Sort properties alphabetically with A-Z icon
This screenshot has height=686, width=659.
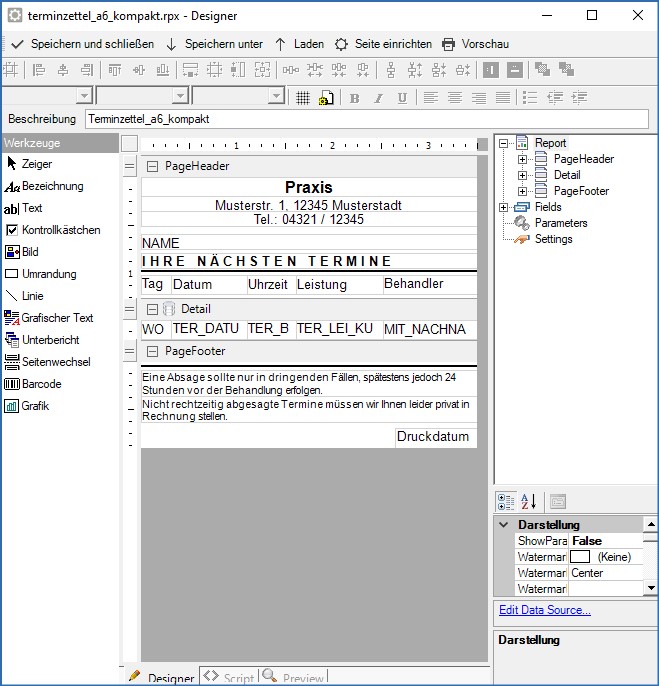528,501
